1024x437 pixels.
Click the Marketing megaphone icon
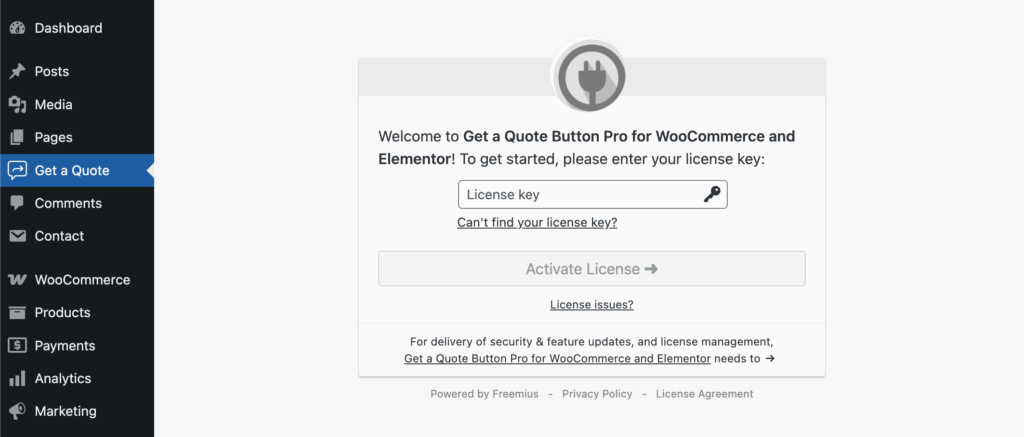17,411
